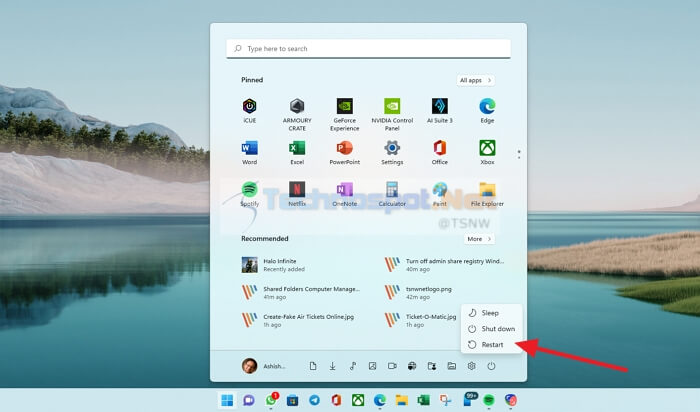Open Office icon on the taskbar
The image size is (700, 412).
[x=336, y=400]
